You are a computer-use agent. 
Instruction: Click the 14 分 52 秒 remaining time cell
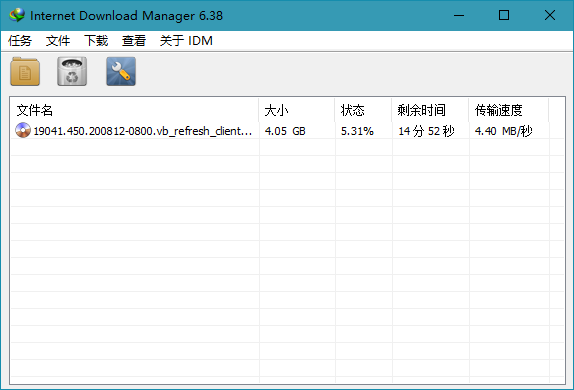coord(426,131)
